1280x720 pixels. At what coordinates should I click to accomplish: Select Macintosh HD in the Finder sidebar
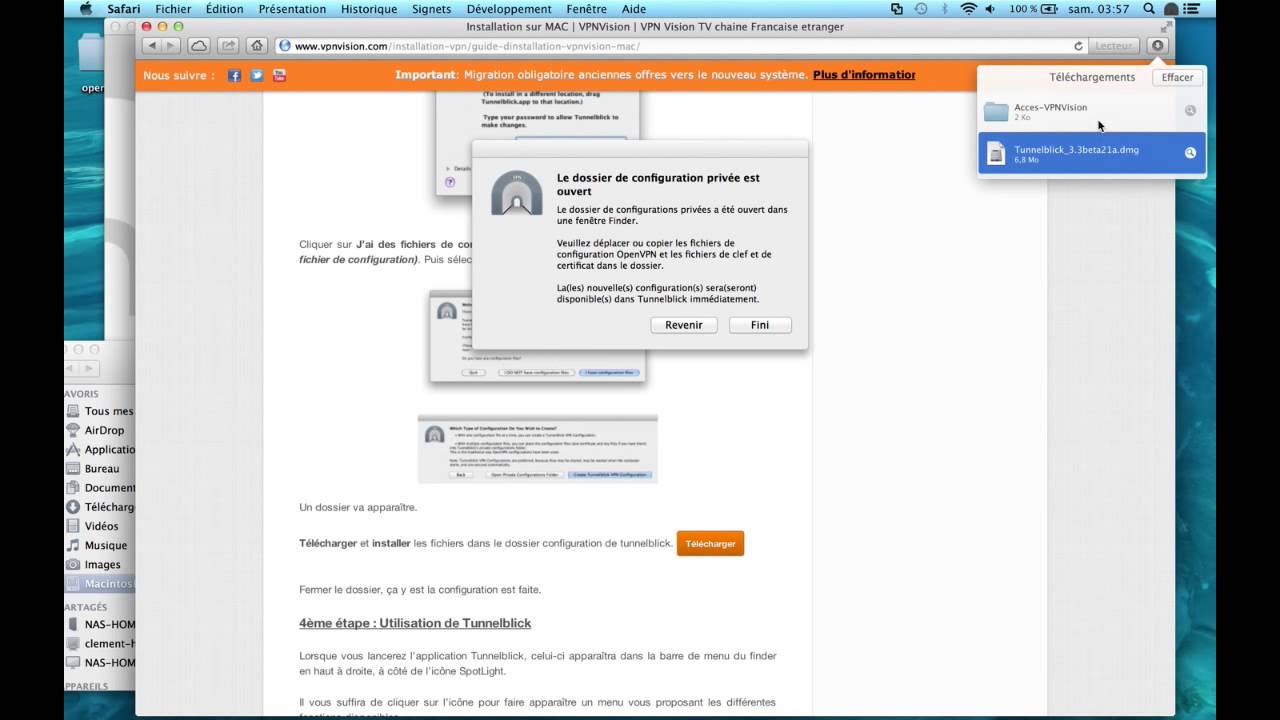100,584
